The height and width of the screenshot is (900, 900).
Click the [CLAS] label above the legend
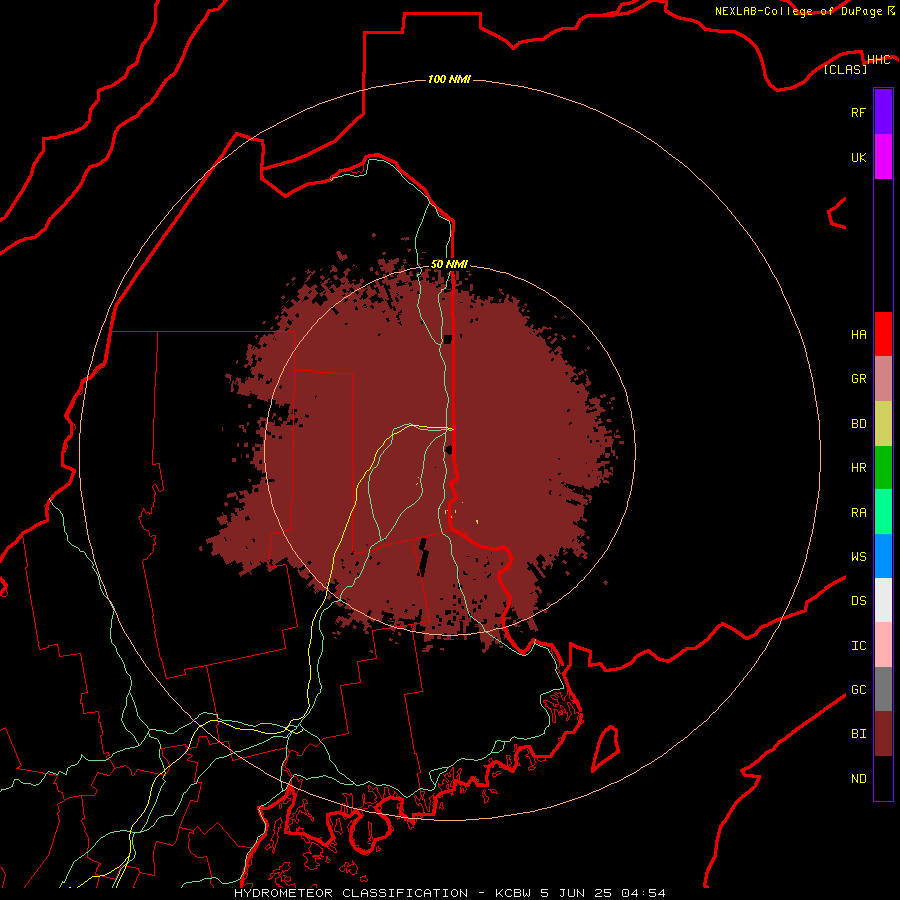pos(845,69)
